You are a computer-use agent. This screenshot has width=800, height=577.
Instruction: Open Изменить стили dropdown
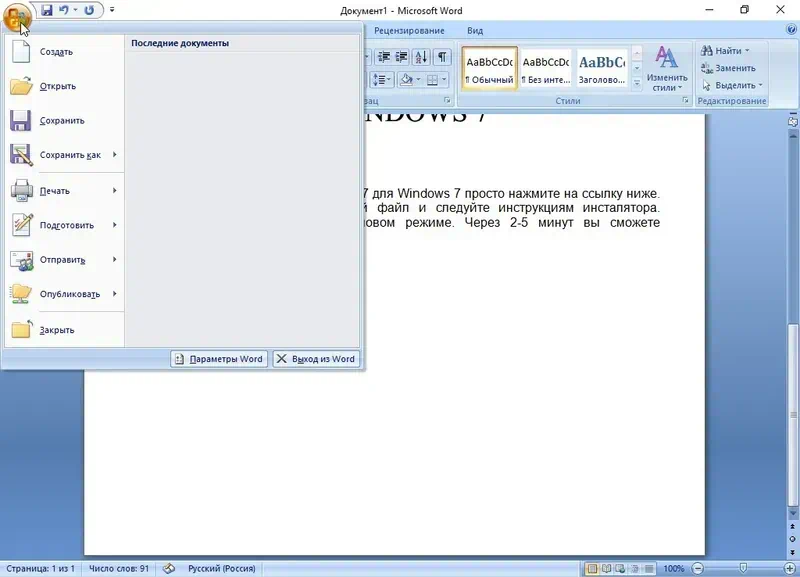click(x=667, y=69)
